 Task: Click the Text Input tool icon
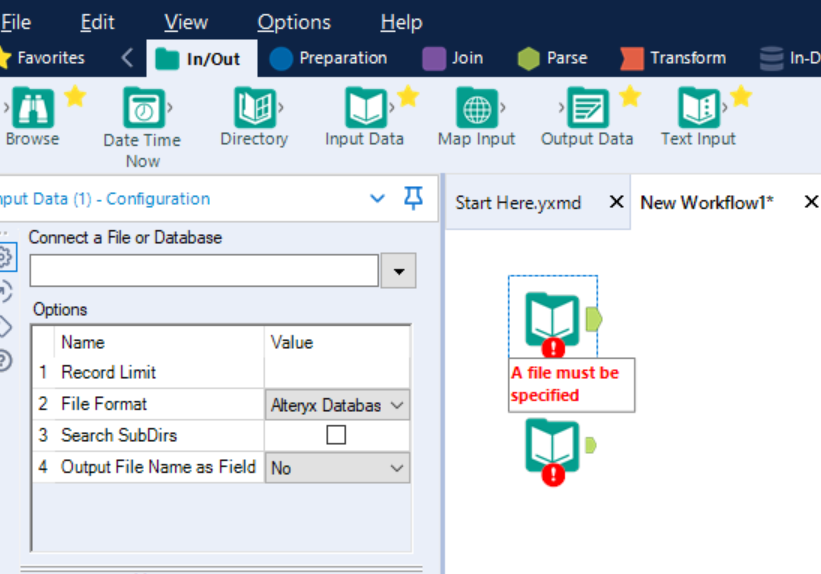(698, 108)
